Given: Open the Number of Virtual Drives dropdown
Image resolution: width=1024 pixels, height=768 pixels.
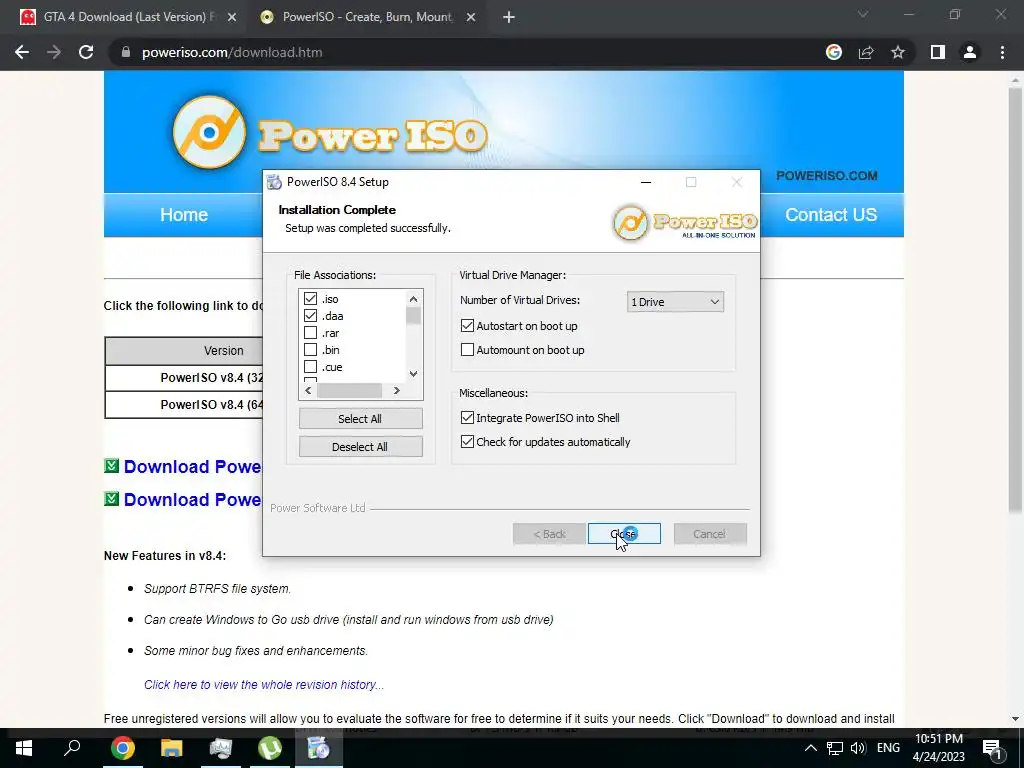Looking at the screenshot, I should (675, 302).
